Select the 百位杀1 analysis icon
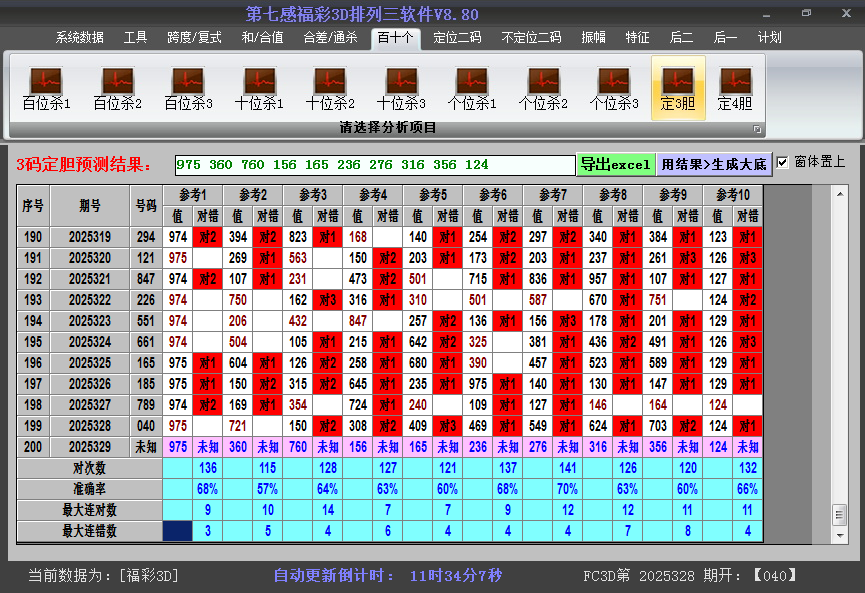The height and width of the screenshot is (593, 865). pos(44,85)
